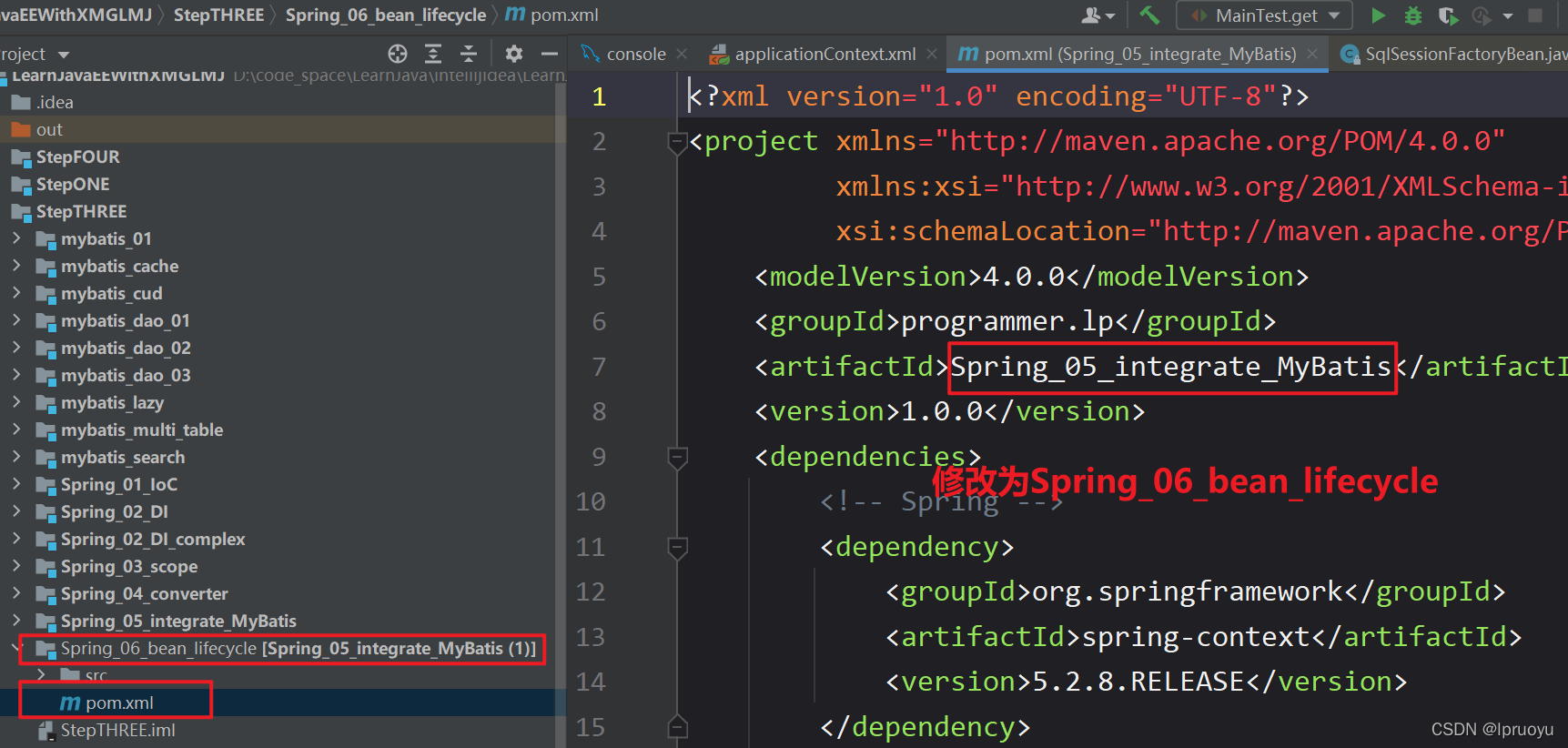The height and width of the screenshot is (748, 1568).
Task: Expand the Spring_01_IoC module
Action: [16, 484]
